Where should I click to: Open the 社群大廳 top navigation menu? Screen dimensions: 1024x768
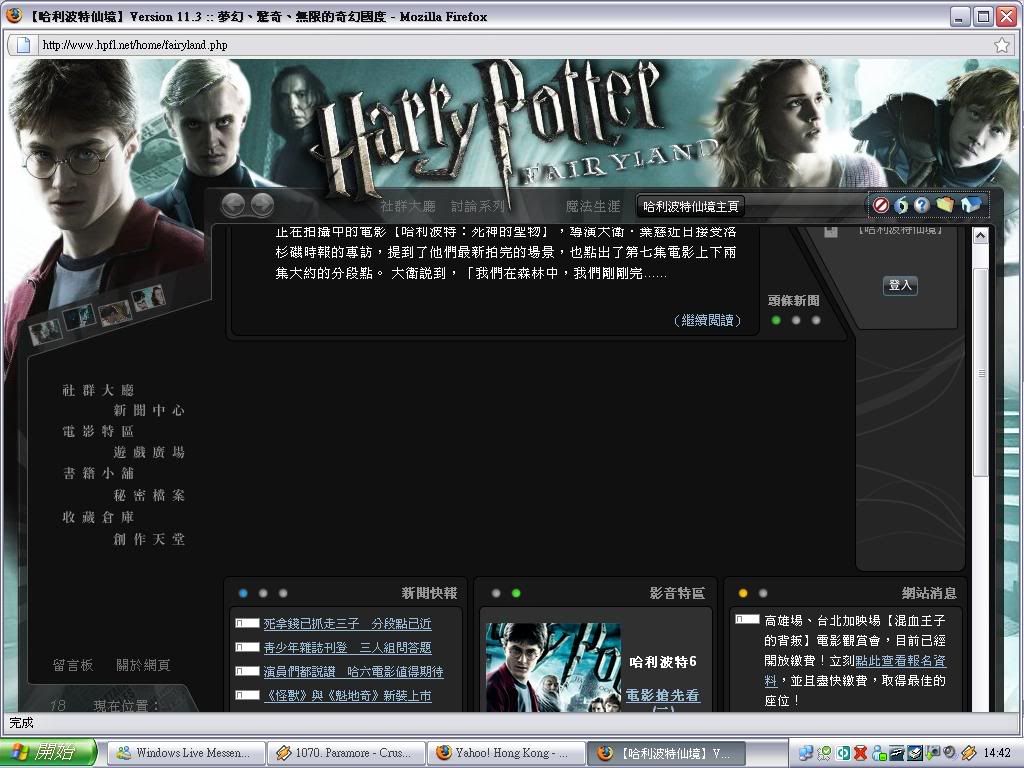pyautogui.click(x=408, y=207)
